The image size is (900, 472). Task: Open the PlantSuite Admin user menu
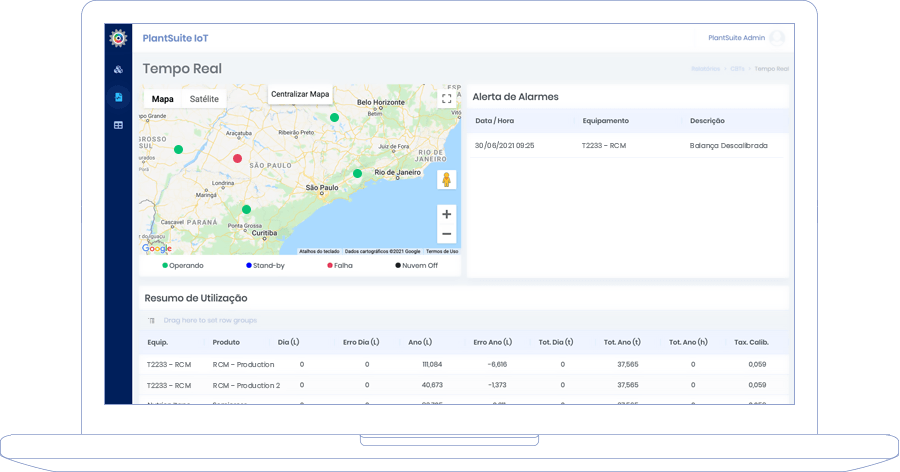[x=736, y=38]
